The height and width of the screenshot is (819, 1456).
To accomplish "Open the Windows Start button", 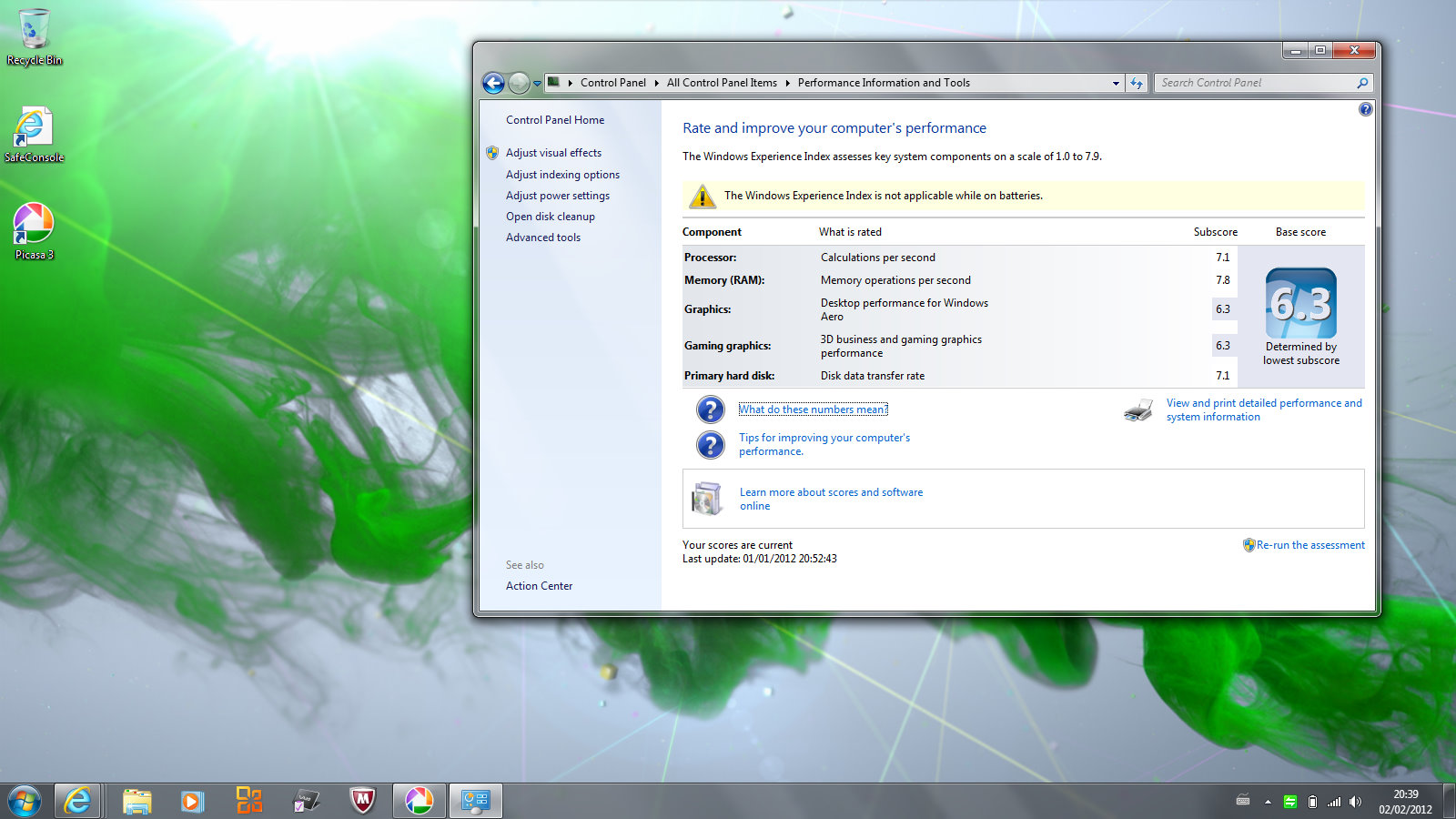I will click(25, 802).
